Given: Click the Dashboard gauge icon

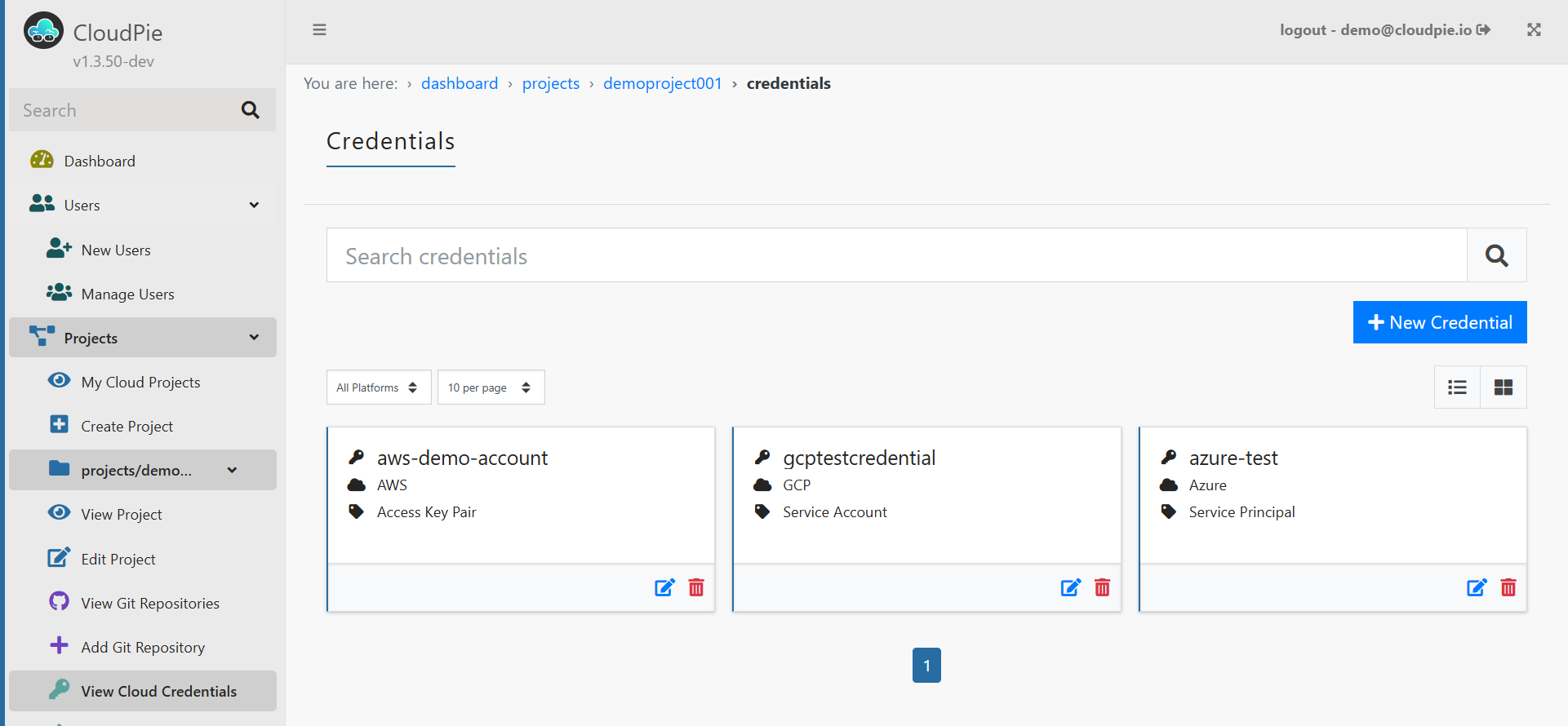Looking at the screenshot, I should click(42, 160).
